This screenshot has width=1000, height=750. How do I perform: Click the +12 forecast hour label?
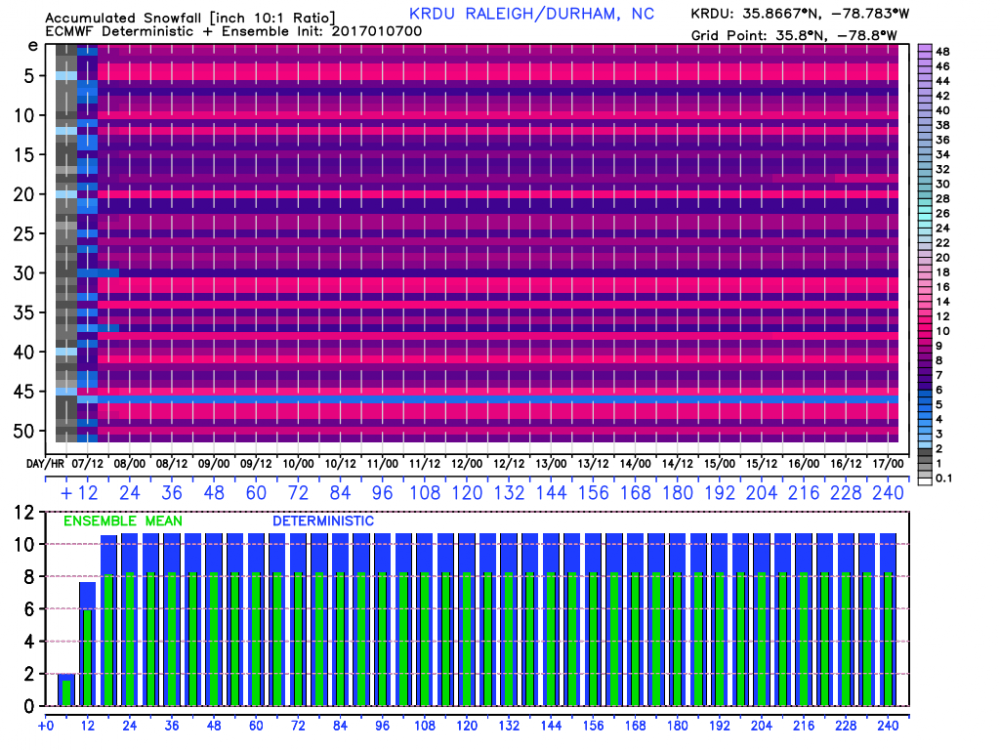pos(79,493)
